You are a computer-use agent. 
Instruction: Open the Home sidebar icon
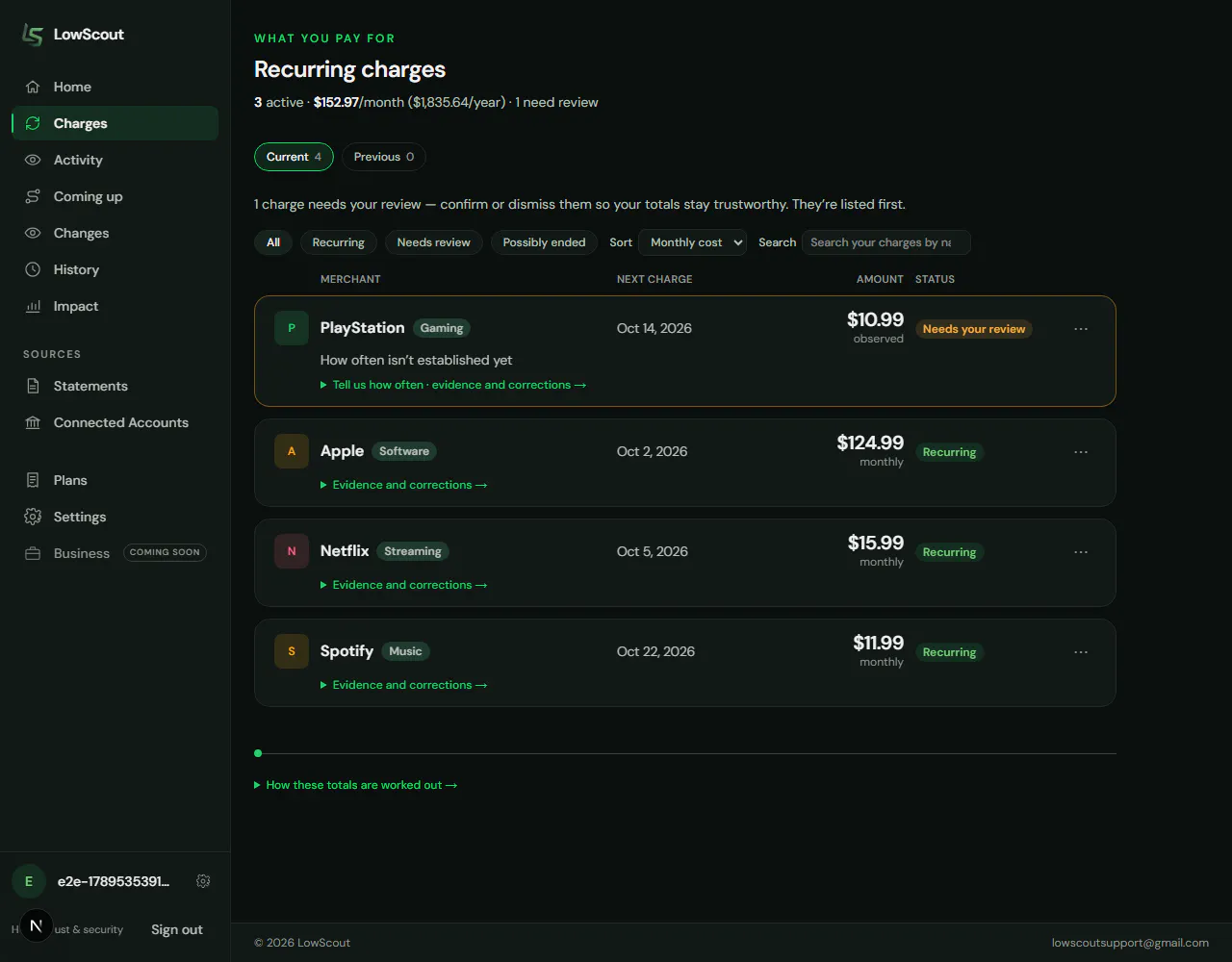[x=33, y=87]
